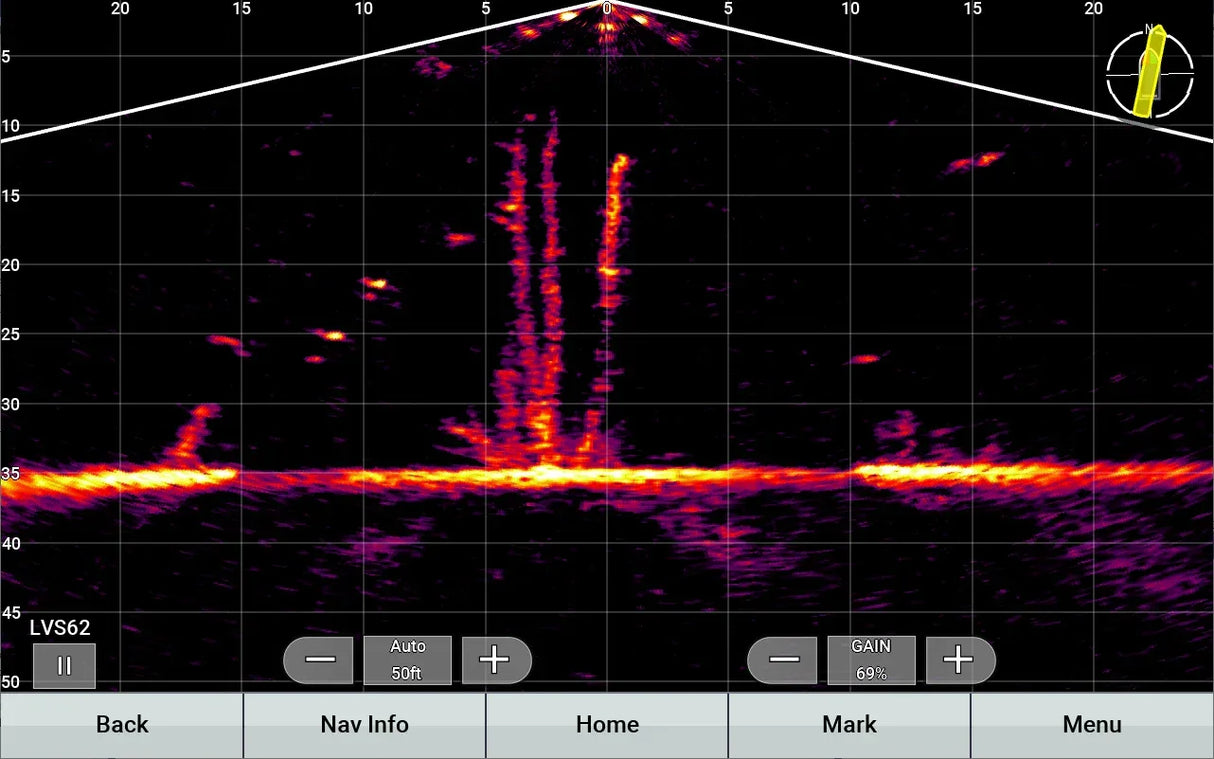This screenshot has height=759, width=1214.
Task: Tap the compass rose overlay
Action: (1148, 73)
